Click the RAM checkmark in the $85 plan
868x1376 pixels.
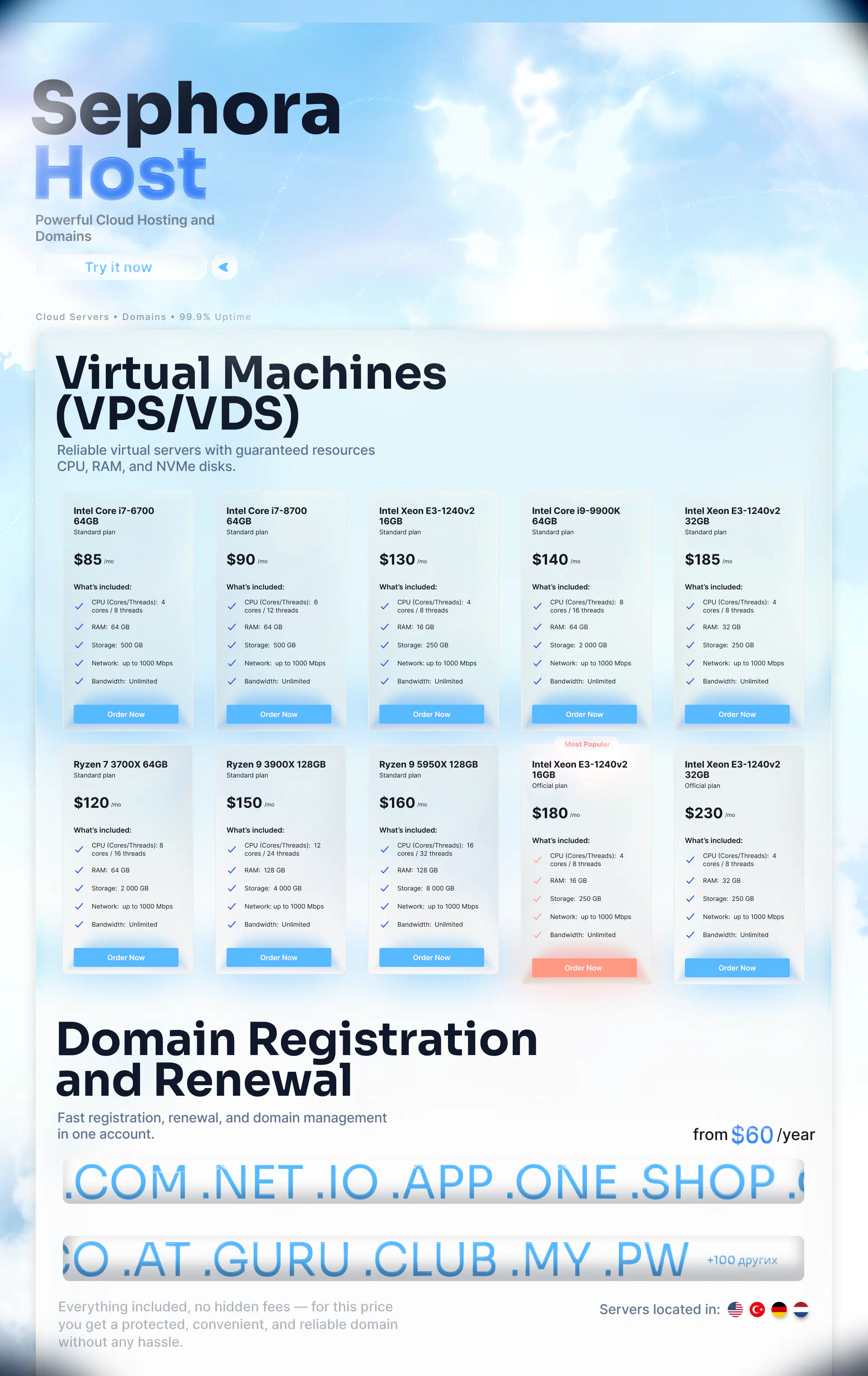click(x=80, y=627)
